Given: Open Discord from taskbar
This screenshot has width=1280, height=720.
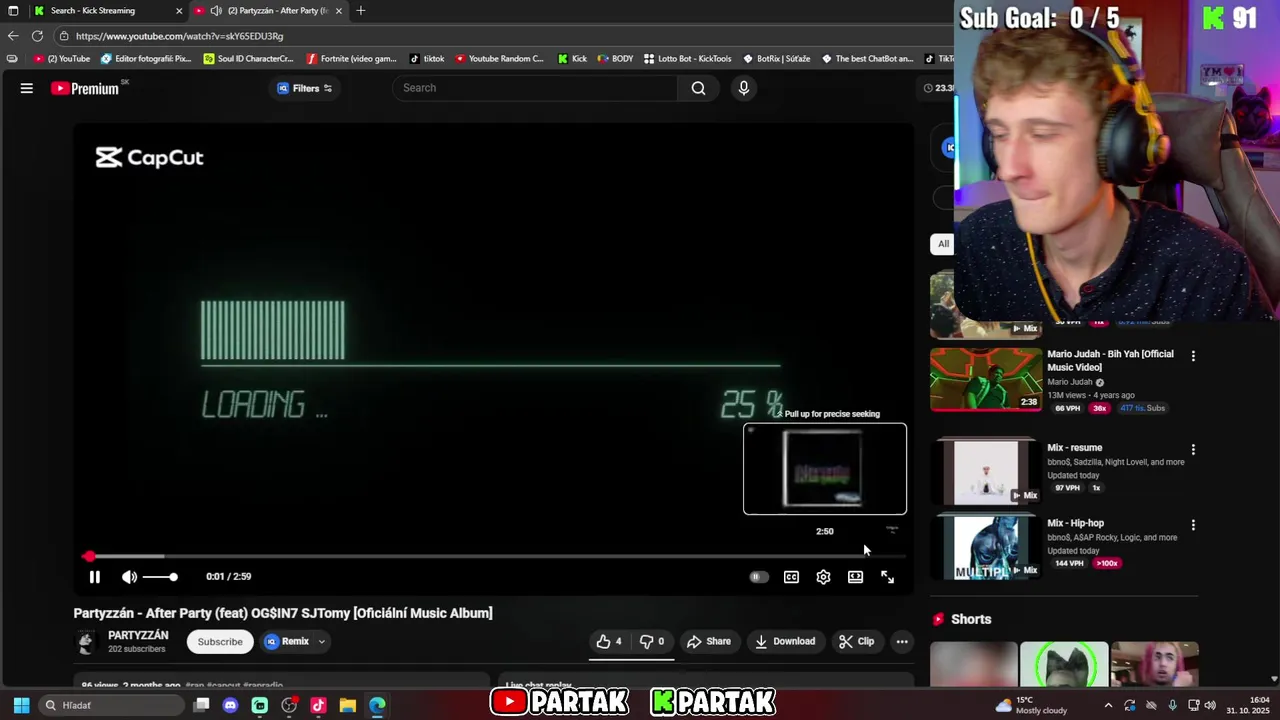Looking at the screenshot, I should point(230,705).
